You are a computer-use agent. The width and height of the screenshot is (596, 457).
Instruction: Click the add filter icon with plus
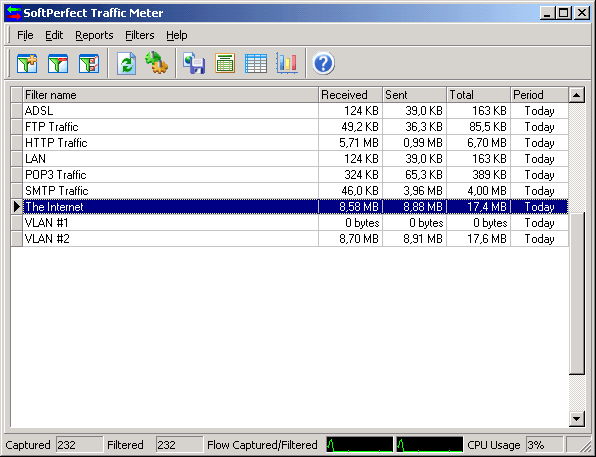(27, 63)
